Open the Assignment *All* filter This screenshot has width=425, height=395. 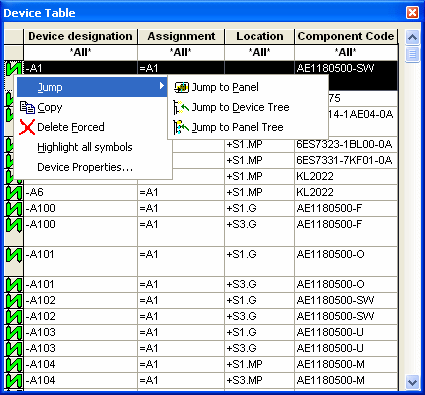pyautogui.click(x=181, y=52)
